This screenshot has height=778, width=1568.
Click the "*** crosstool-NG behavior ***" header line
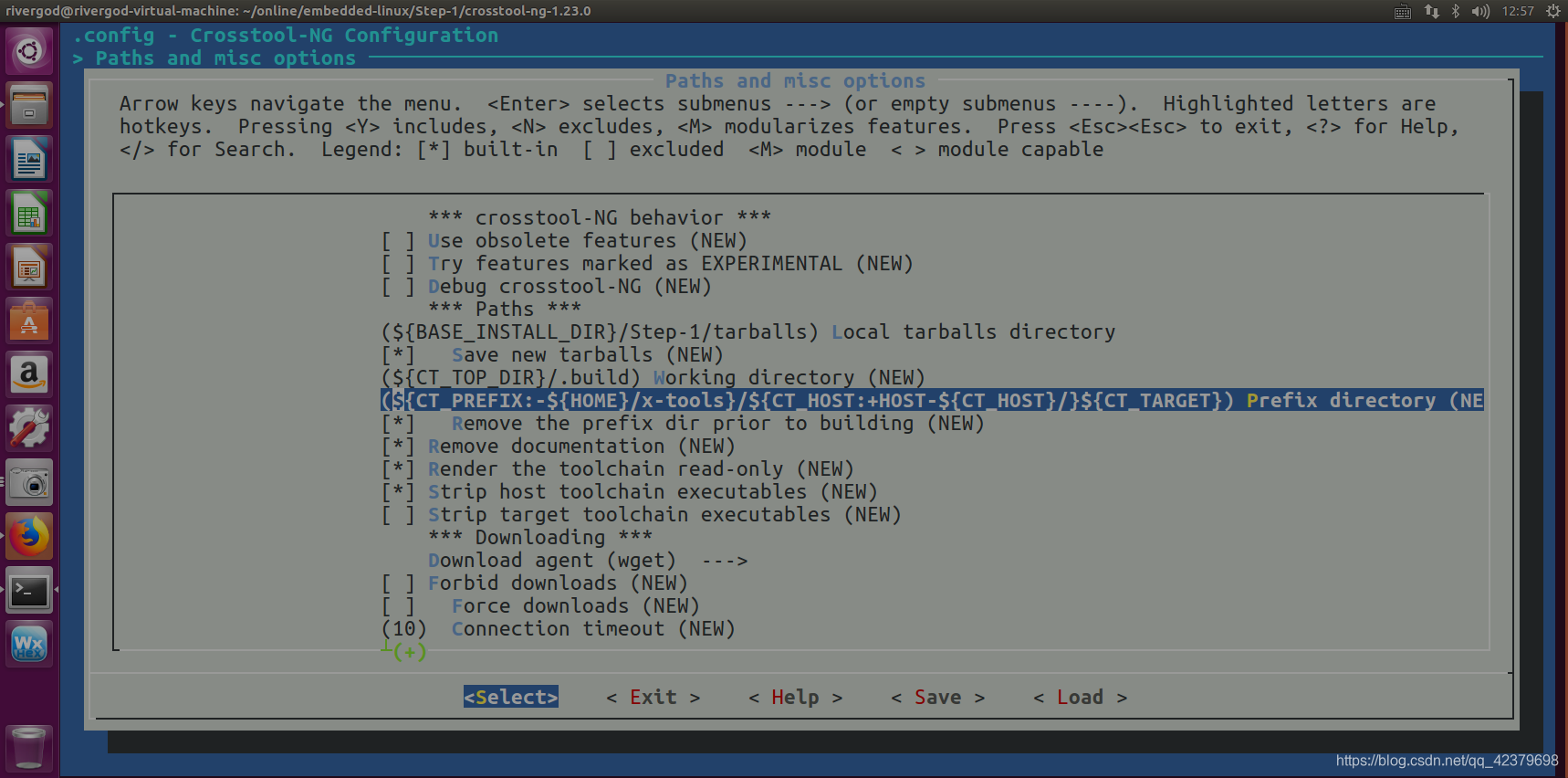(x=600, y=218)
